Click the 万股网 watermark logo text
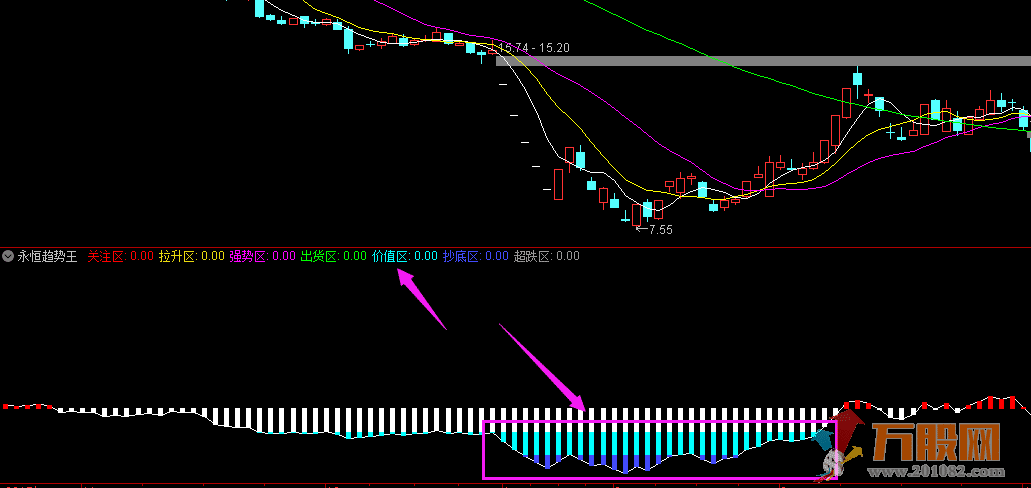 (935, 443)
